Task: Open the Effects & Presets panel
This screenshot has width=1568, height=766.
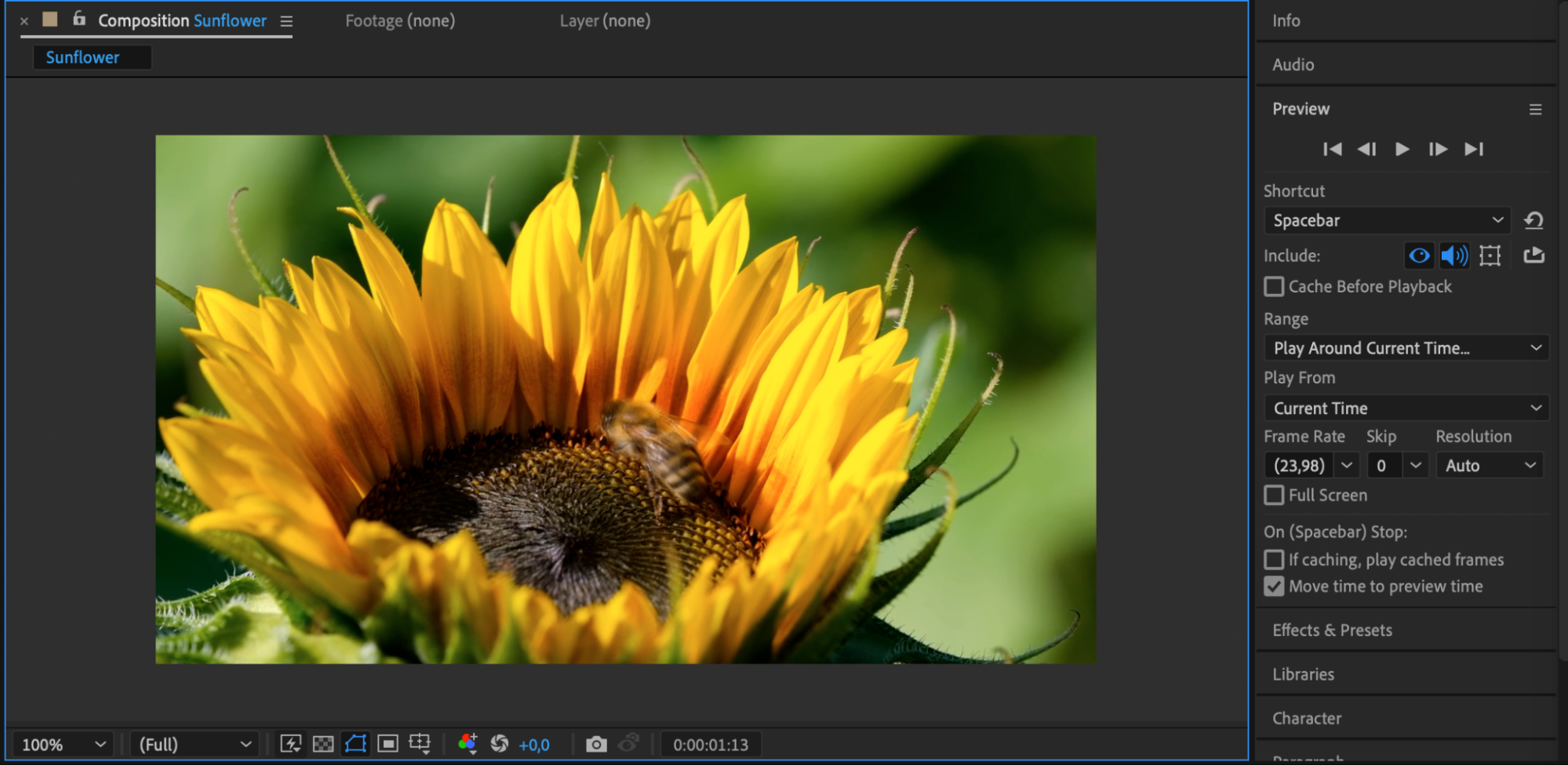Action: pos(1332,630)
